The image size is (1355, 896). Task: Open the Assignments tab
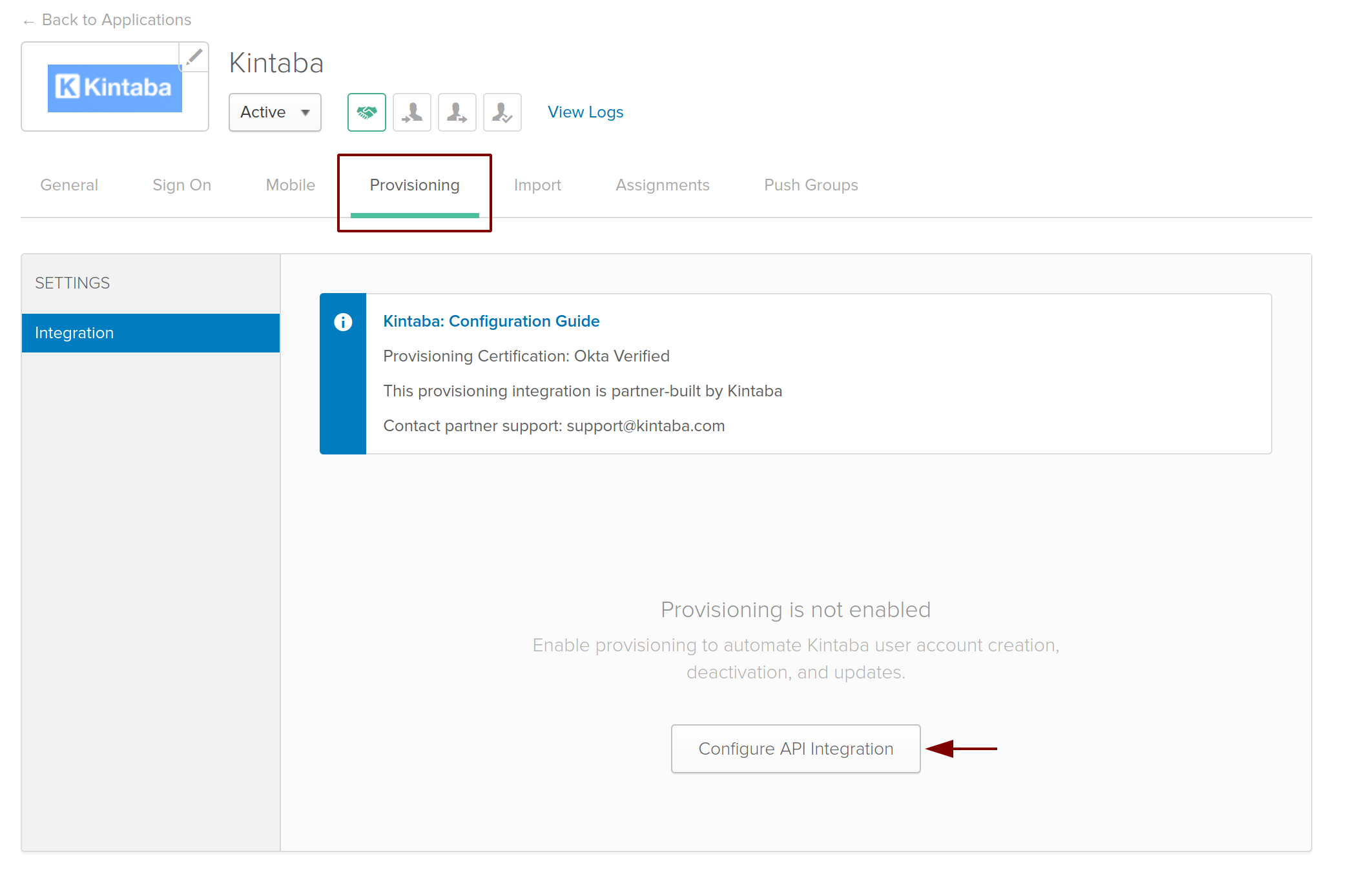click(662, 185)
